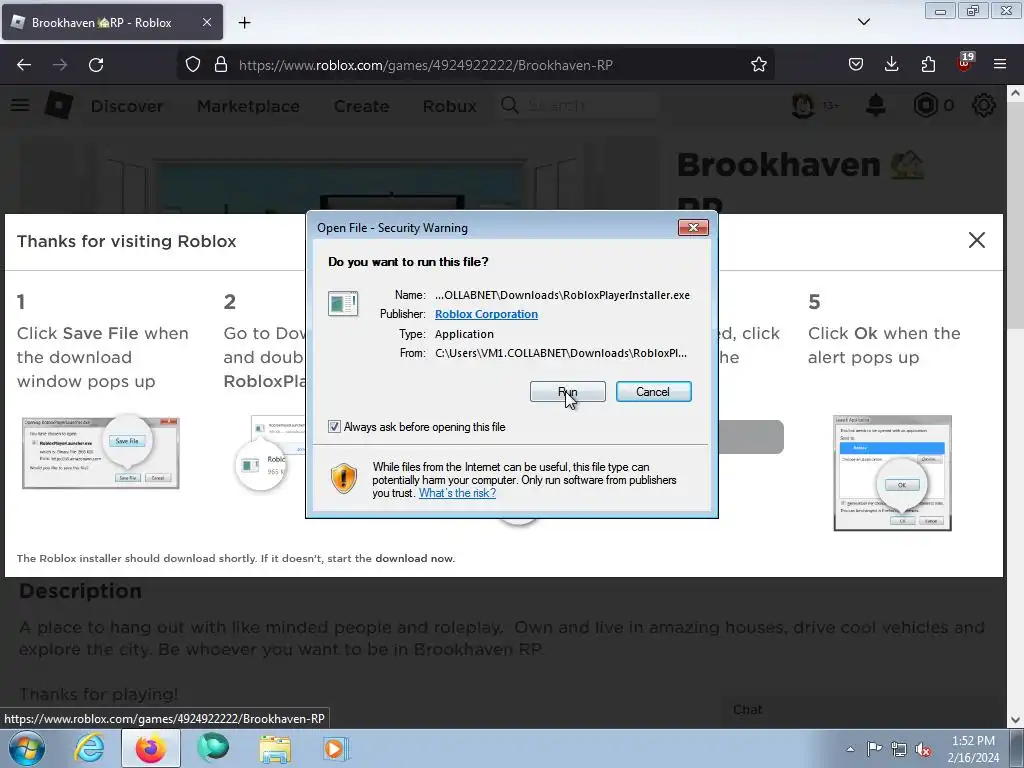Click the Action Center flag tray icon
The width and height of the screenshot is (1024, 768).
[x=874, y=749]
